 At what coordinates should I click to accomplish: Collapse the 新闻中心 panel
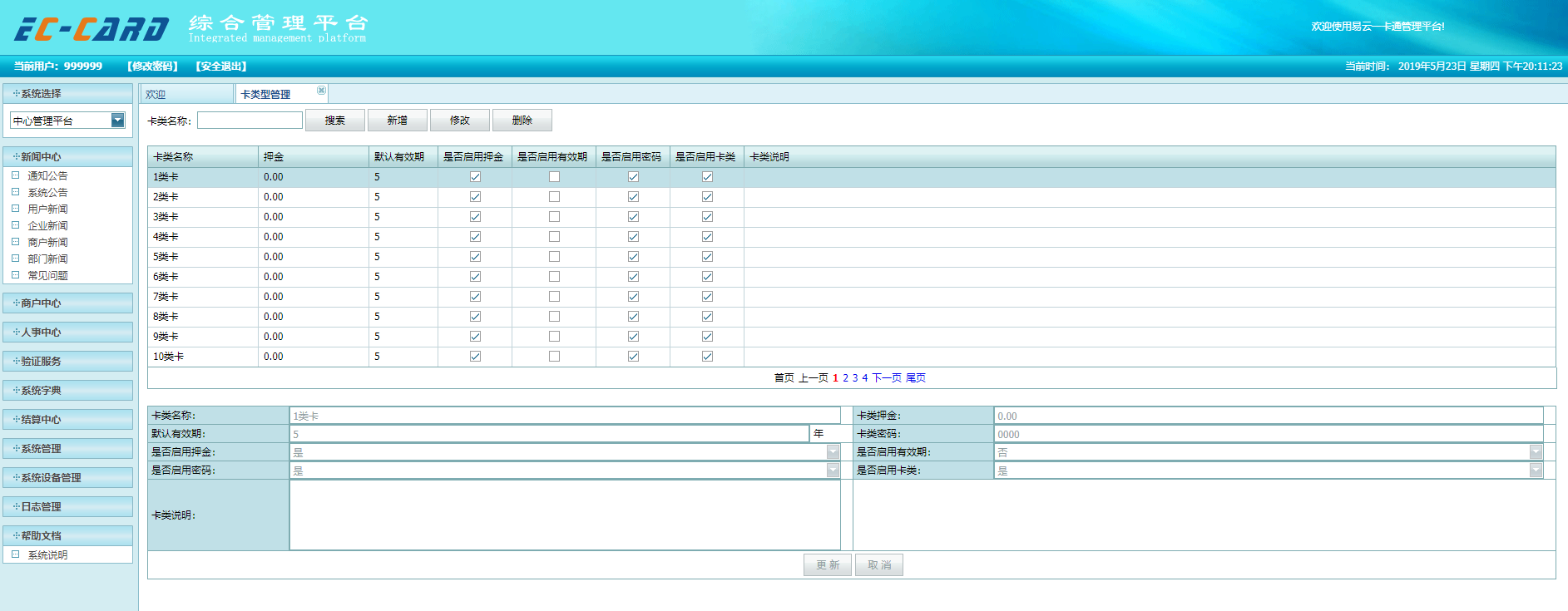tap(68, 156)
